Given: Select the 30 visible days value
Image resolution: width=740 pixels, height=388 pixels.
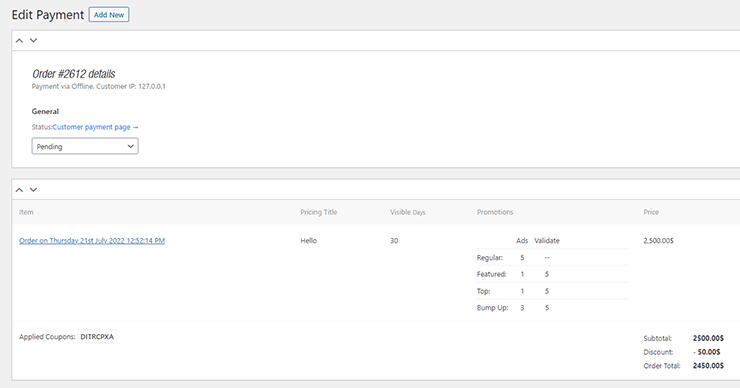Looking at the screenshot, I should (x=394, y=241).
